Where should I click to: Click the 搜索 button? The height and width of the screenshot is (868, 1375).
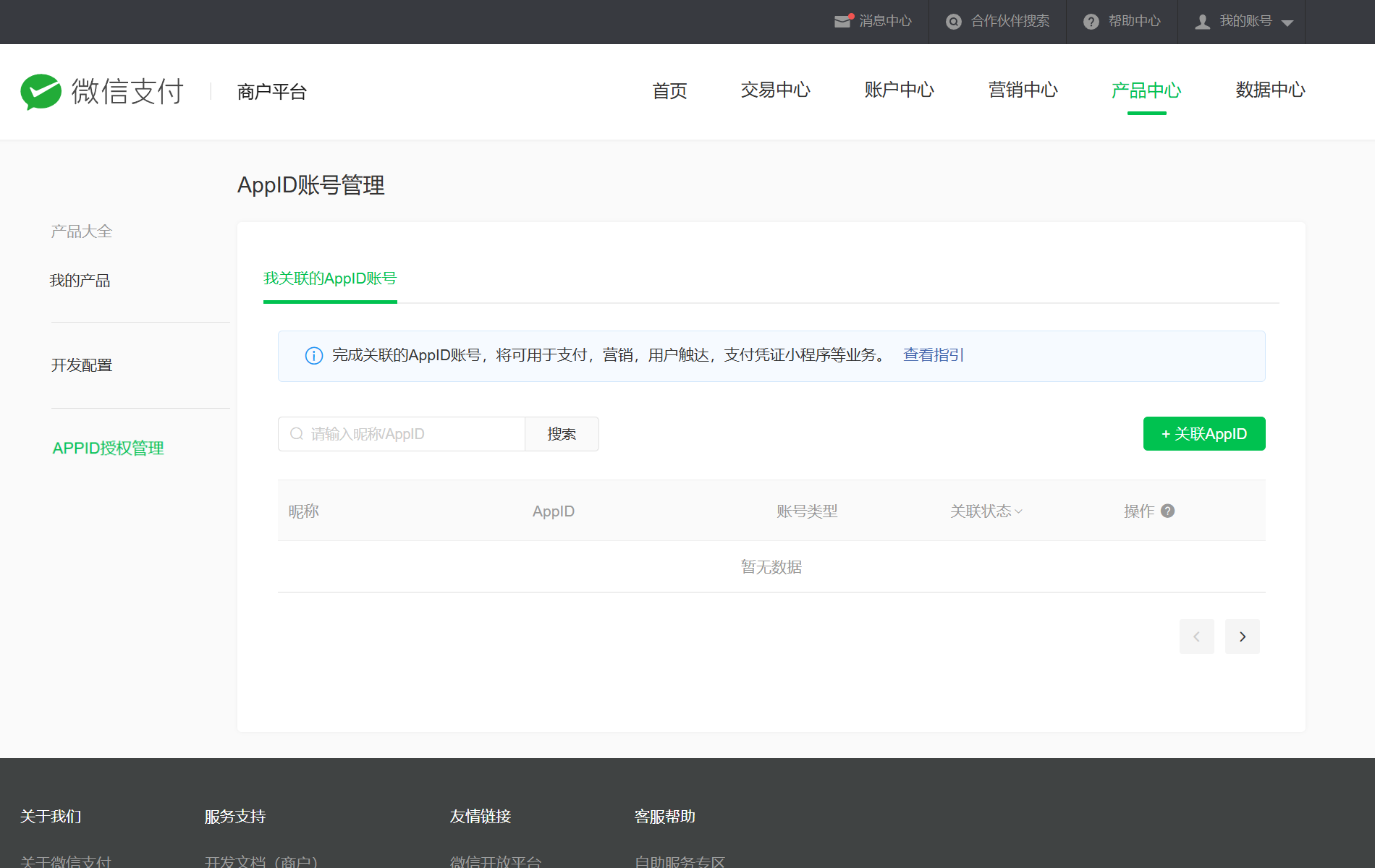(562, 434)
